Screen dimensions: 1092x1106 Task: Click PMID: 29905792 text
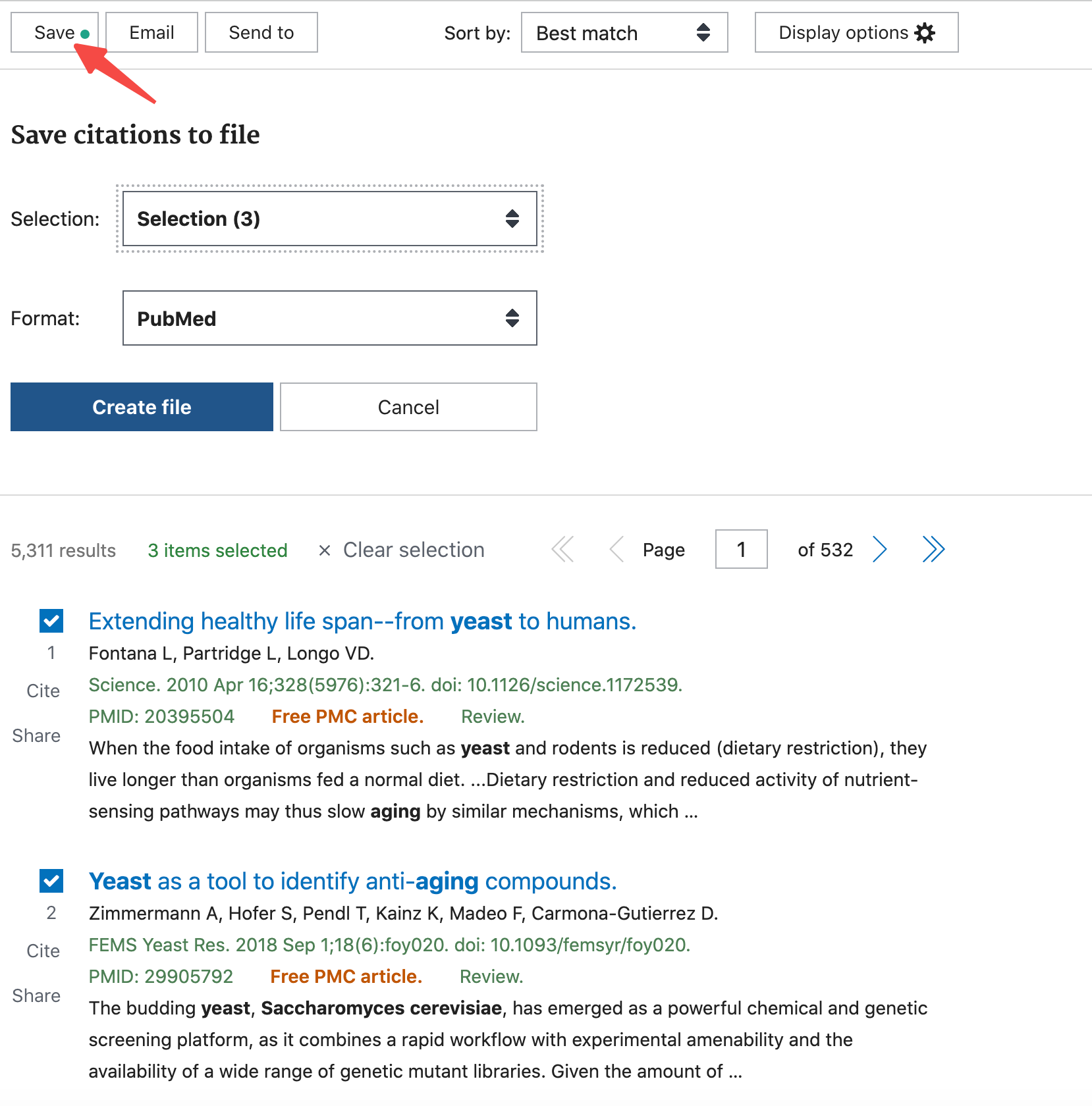[x=161, y=976]
